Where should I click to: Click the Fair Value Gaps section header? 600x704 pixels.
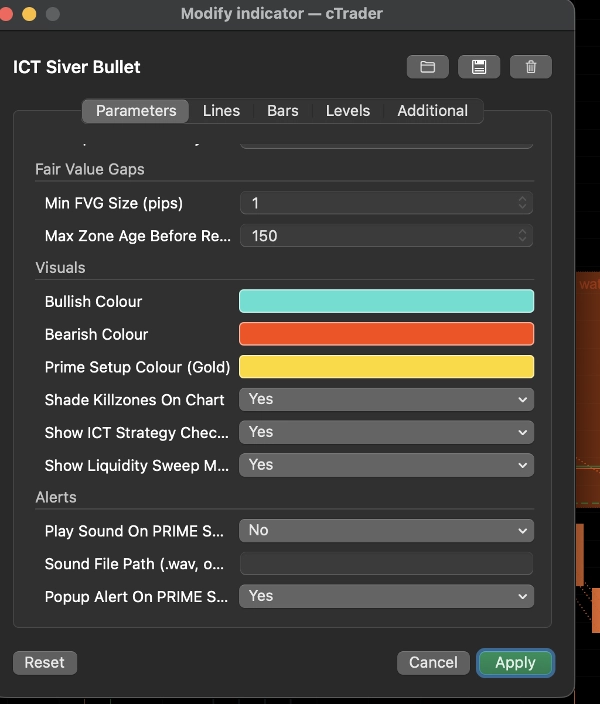tap(90, 169)
